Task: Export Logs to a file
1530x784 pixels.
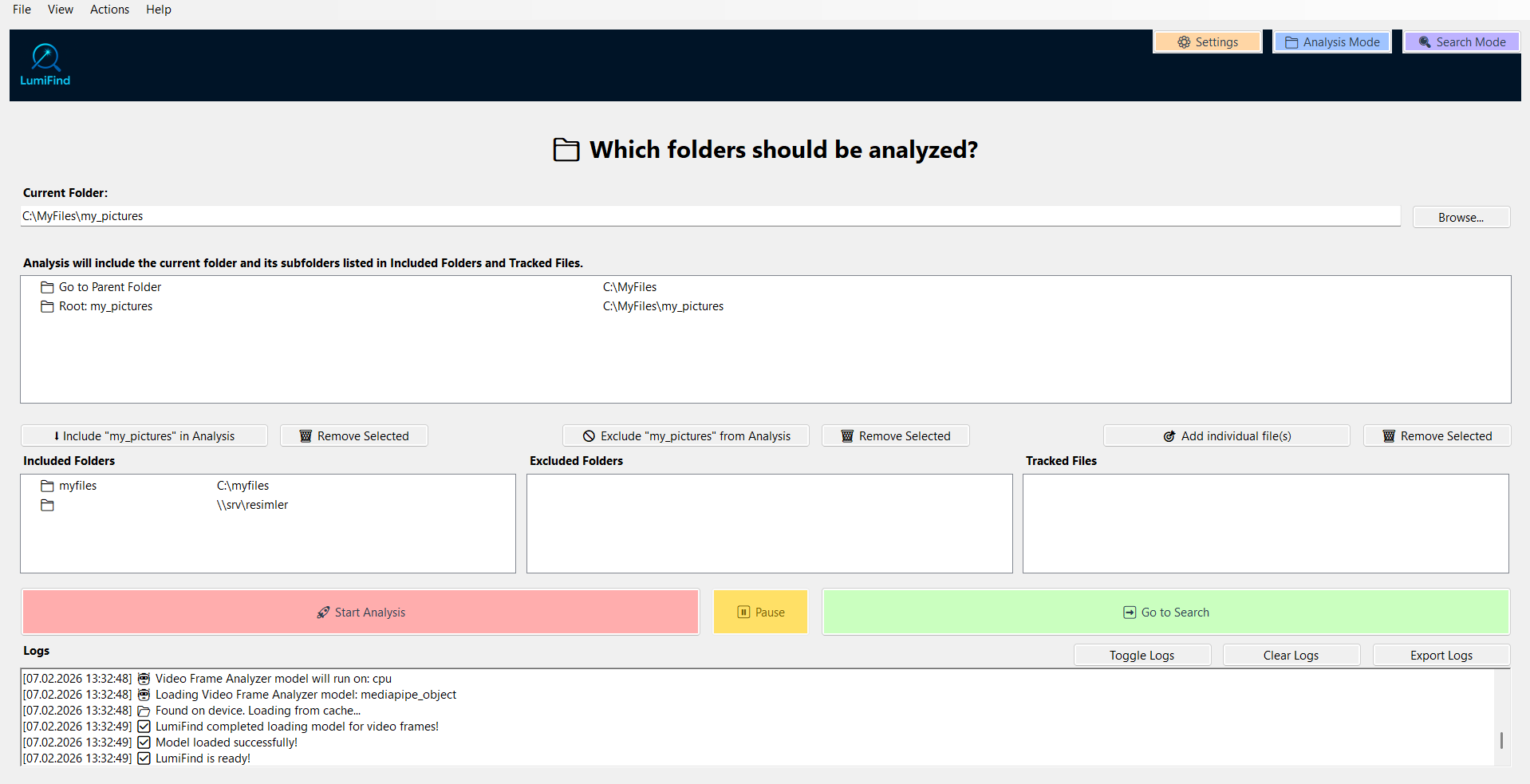Action: coord(1441,656)
